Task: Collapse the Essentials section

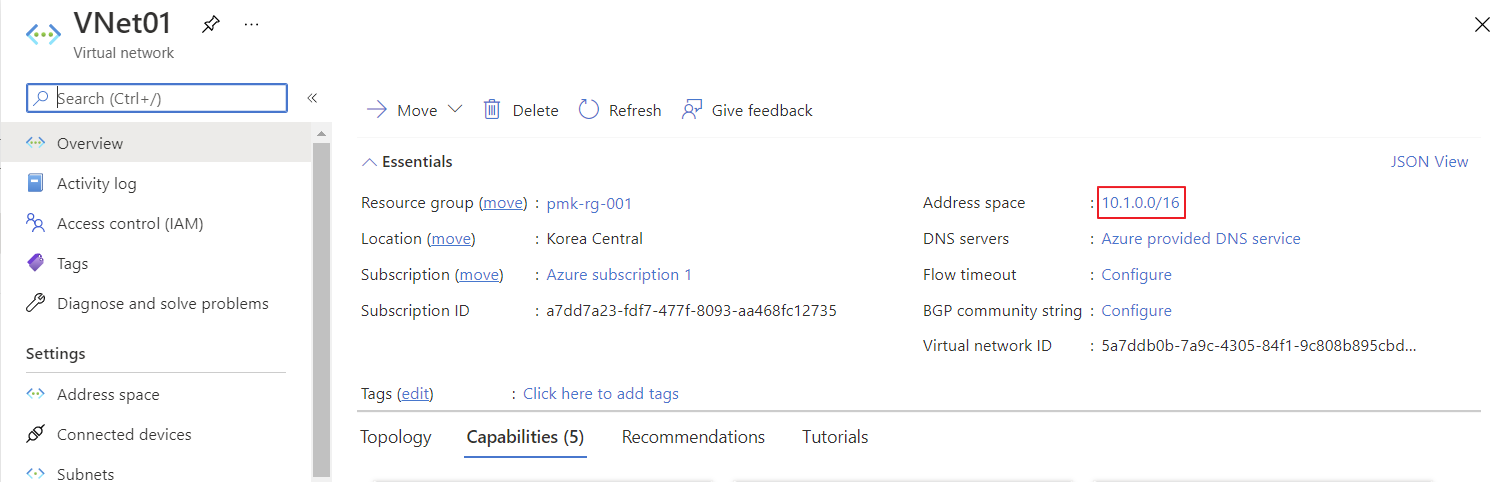Action: 407,161
